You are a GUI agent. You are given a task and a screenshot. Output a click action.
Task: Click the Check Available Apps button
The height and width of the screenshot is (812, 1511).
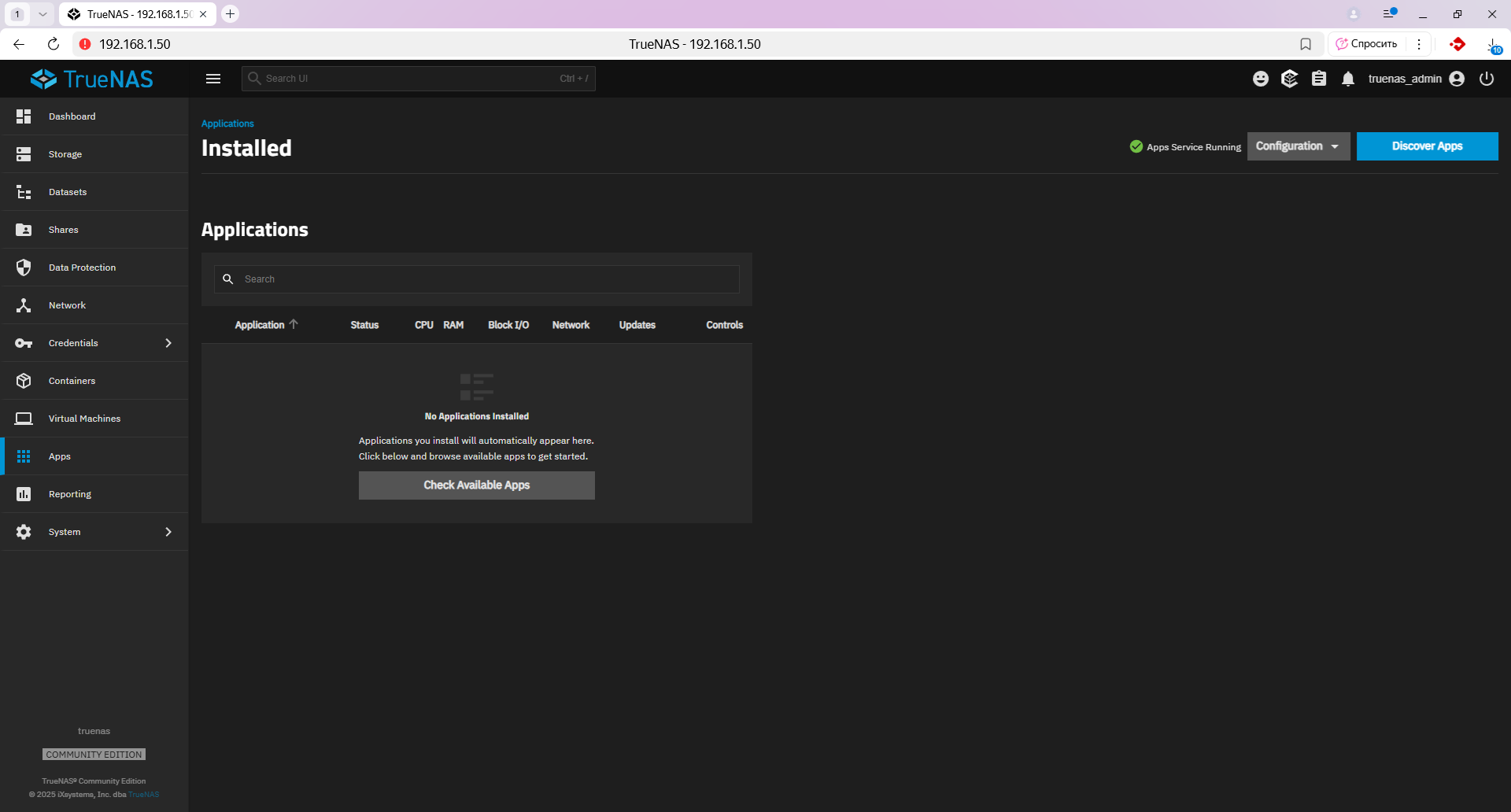(x=476, y=485)
